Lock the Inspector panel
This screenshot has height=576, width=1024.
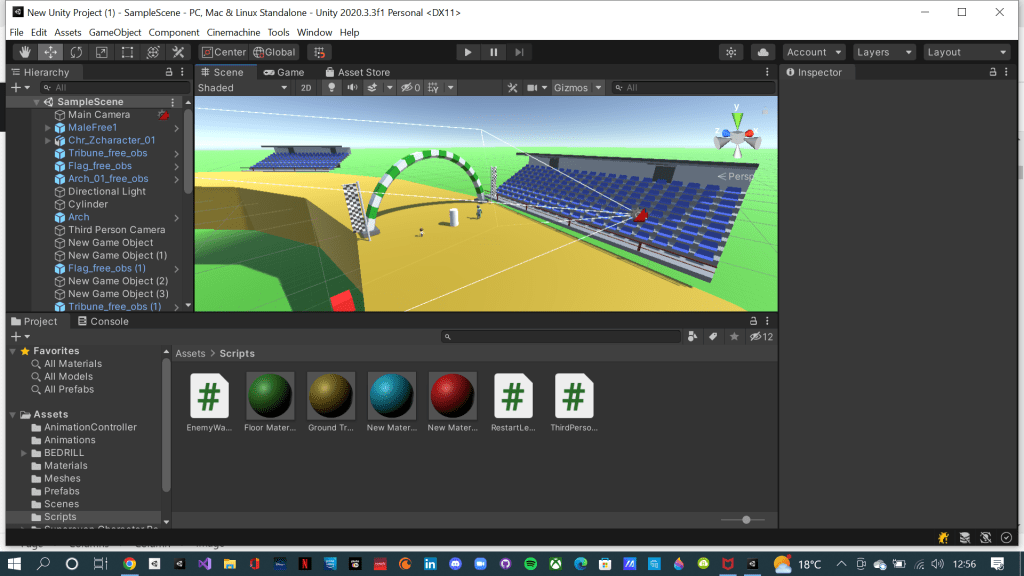992,72
